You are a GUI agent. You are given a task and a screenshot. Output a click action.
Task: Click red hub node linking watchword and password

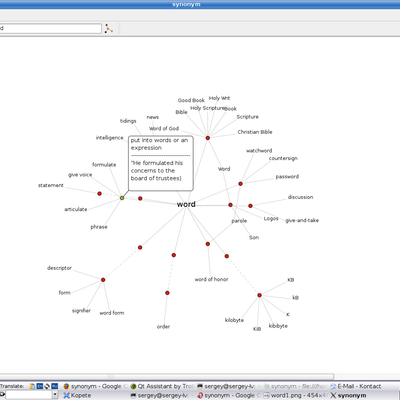pyautogui.click(x=240, y=184)
